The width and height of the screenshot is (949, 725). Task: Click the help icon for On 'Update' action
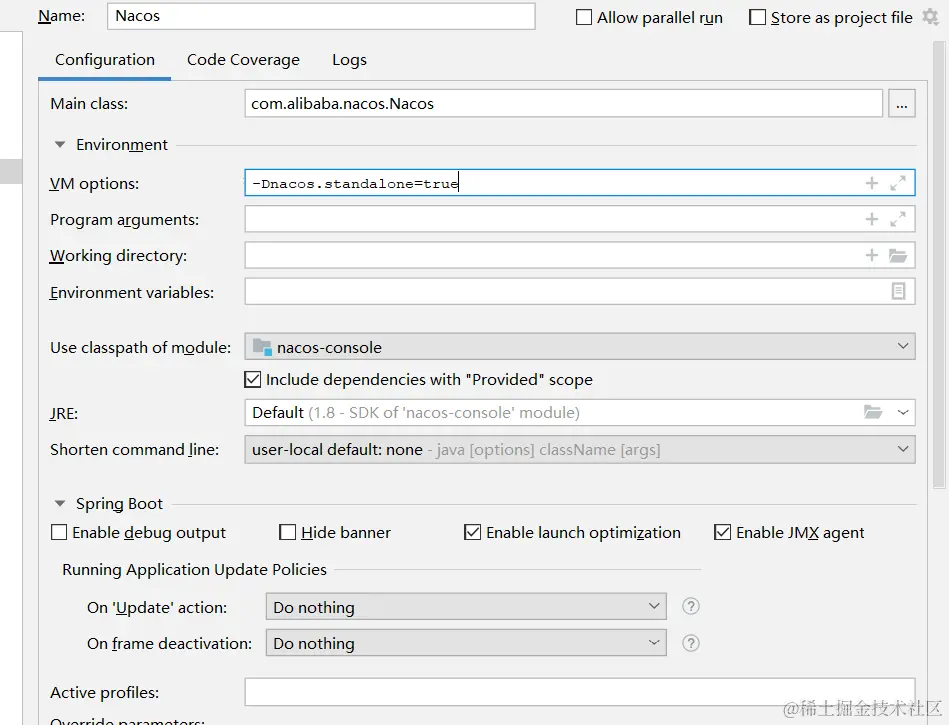(x=690, y=607)
